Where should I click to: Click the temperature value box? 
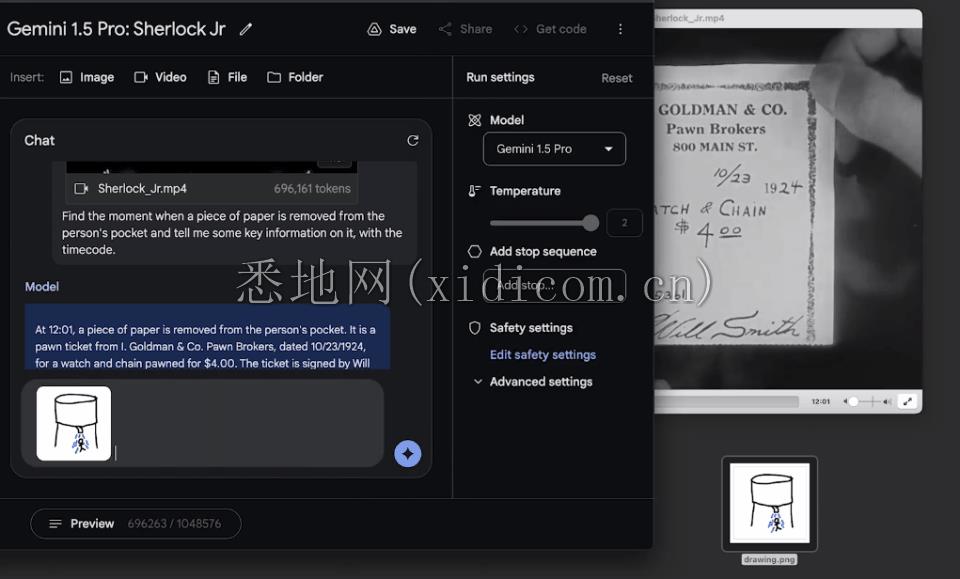coord(624,223)
